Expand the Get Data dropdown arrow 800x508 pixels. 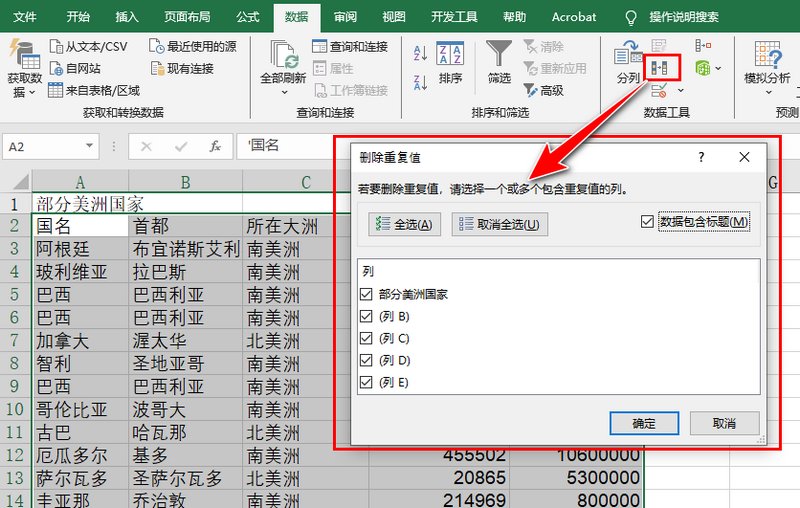33,92
